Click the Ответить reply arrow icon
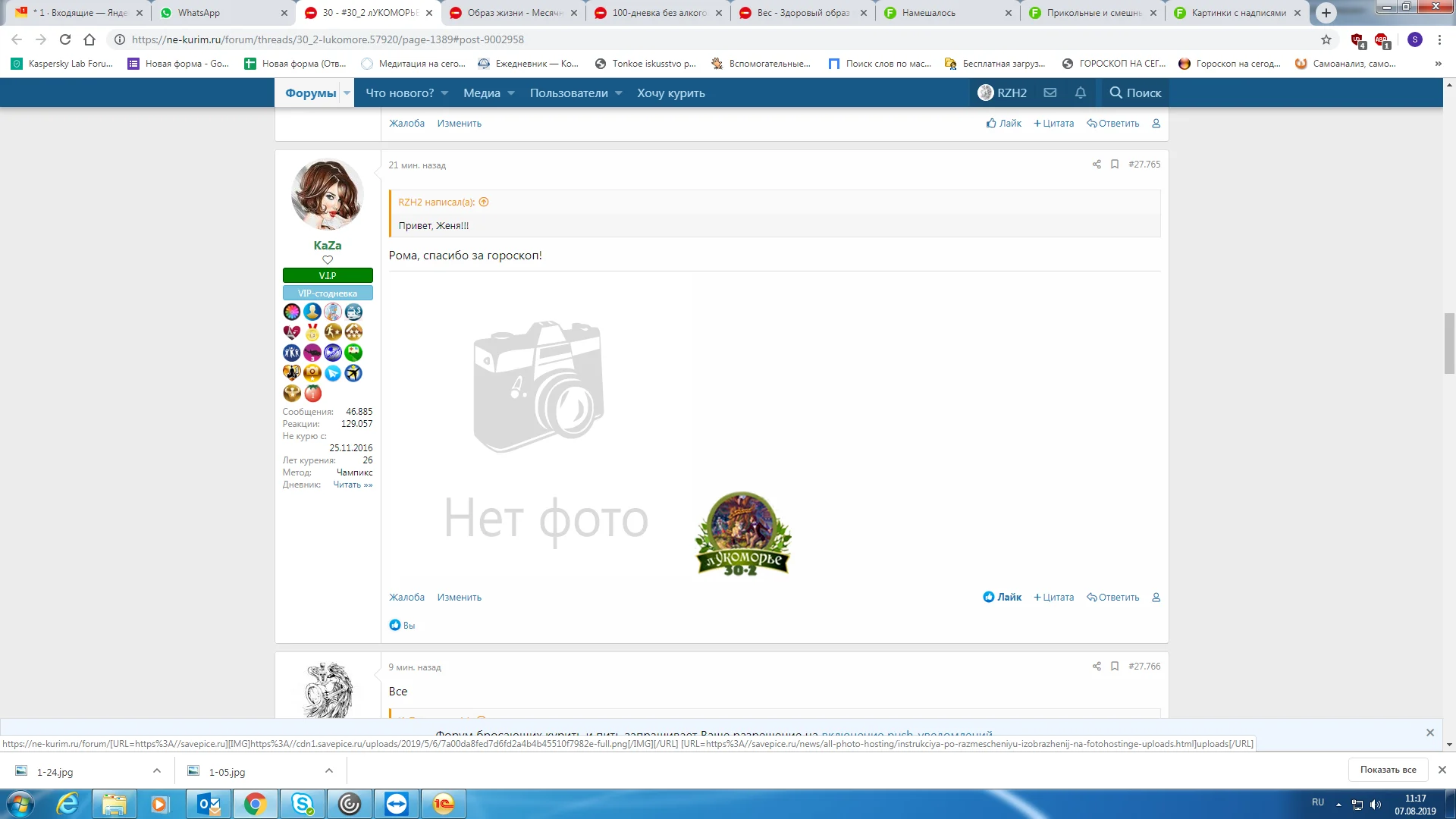Screen dimensions: 1456x819 pos(1092,597)
